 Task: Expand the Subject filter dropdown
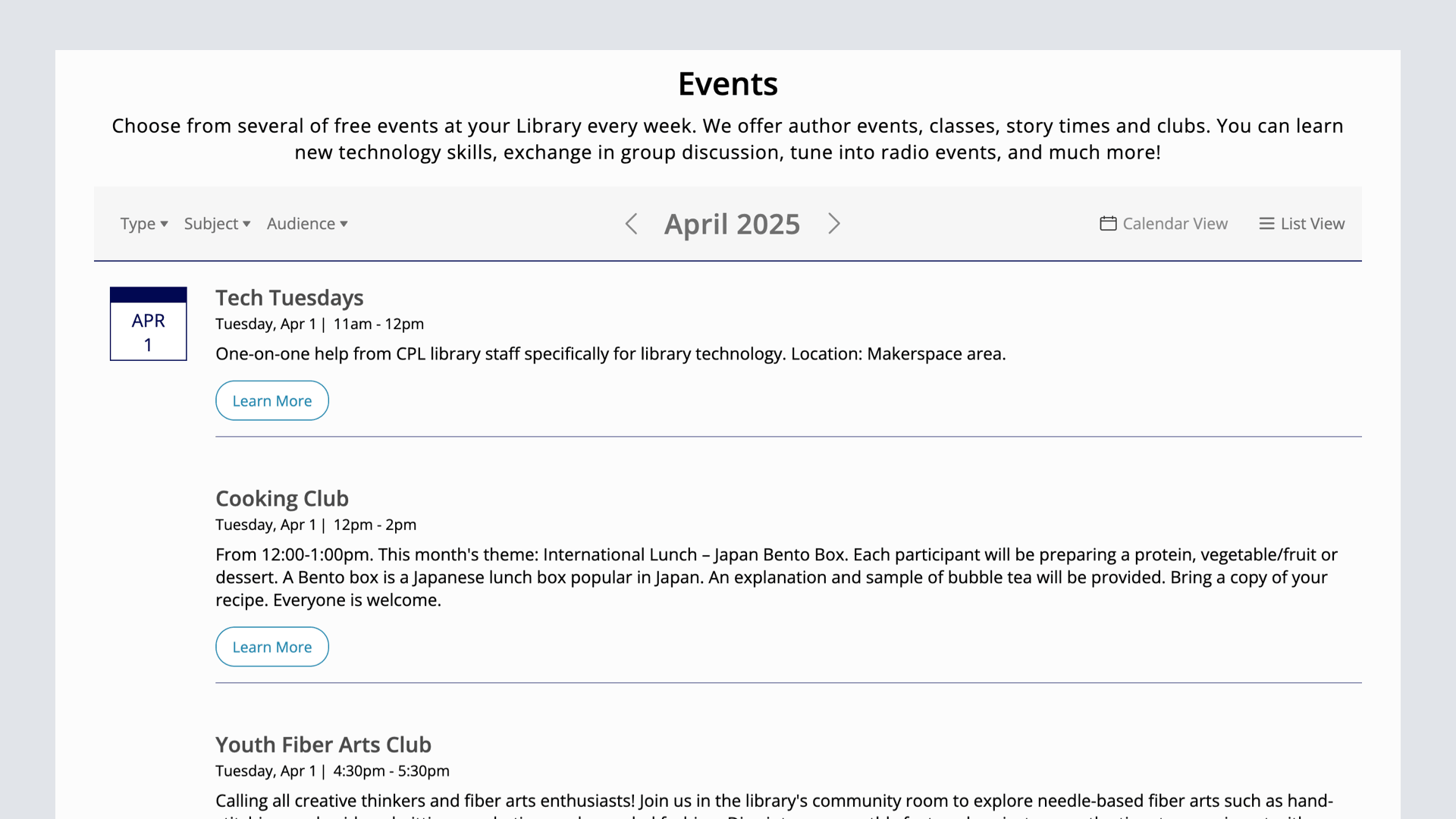[x=217, y=224]
